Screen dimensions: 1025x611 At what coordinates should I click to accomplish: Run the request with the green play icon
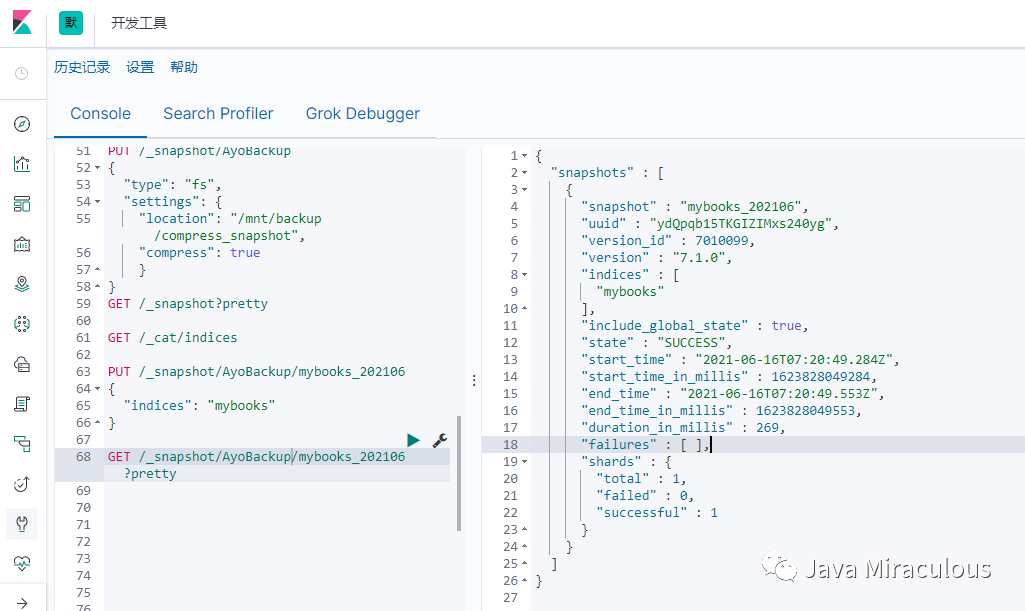413,440
